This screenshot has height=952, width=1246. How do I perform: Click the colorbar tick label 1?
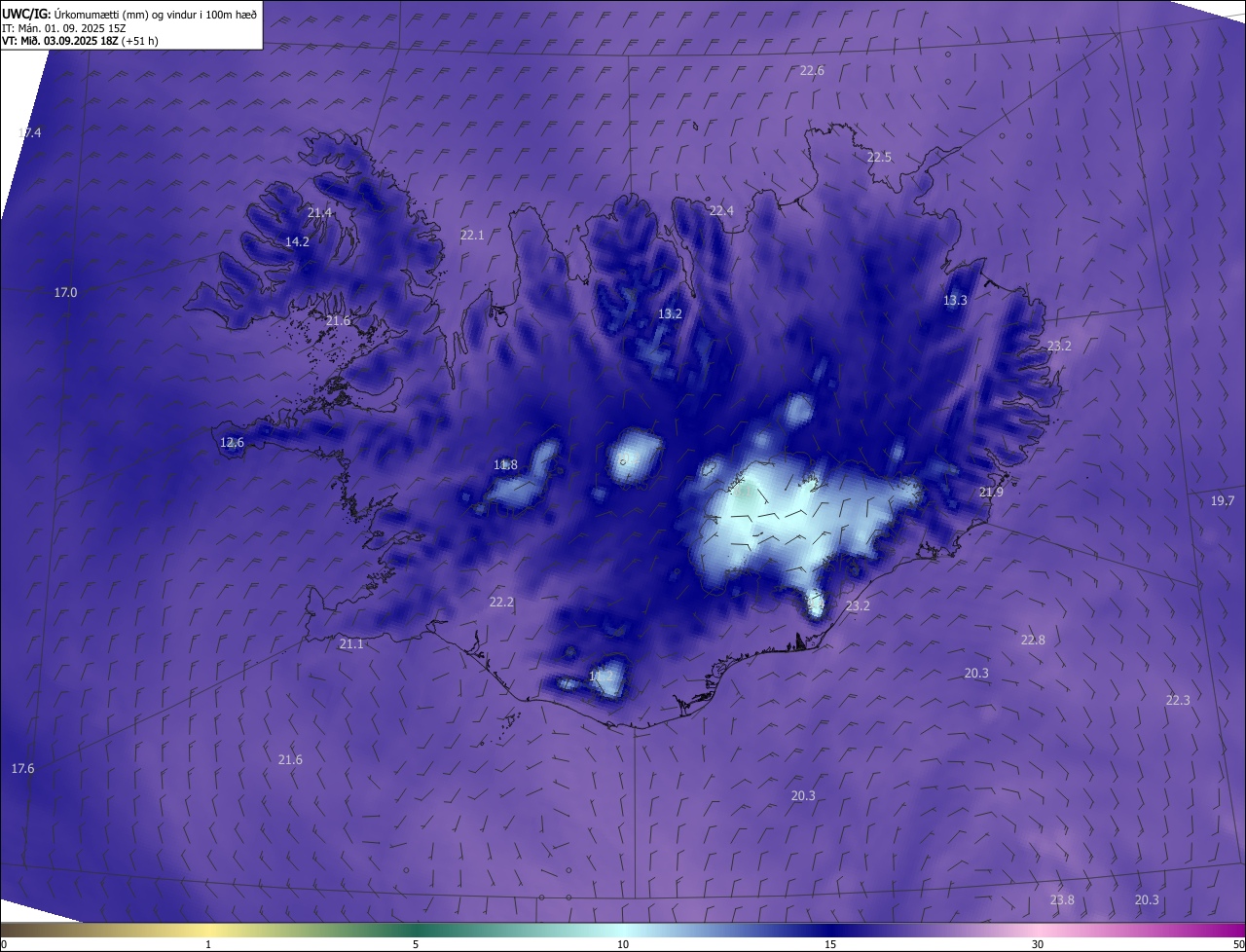pos(208,944)
